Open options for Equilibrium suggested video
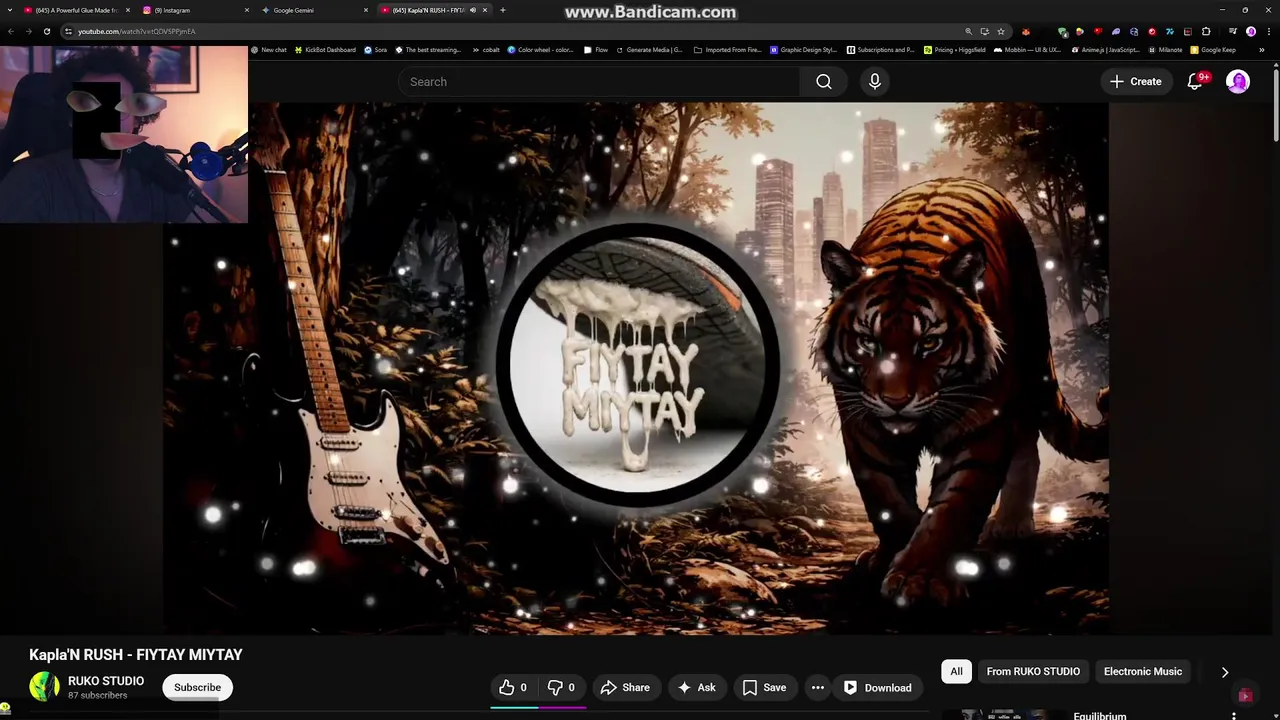 pyautogui.click(x=1233, y=716)
